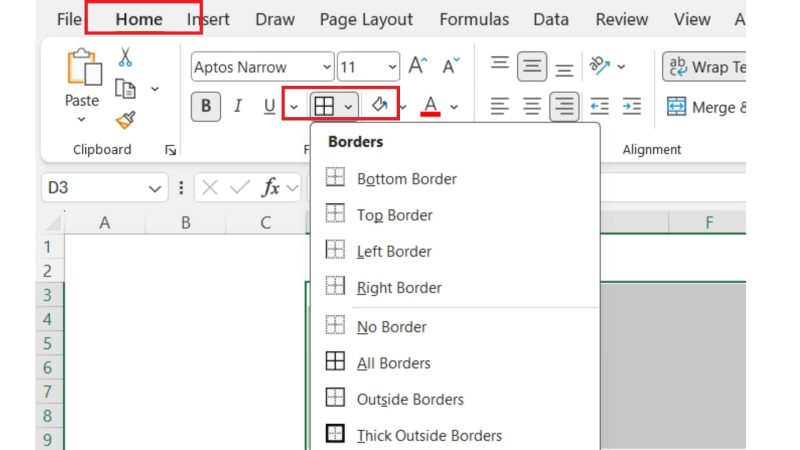800x450 pixels.
Task: Expand the Copy options arrow
Action: click(155, 89)
